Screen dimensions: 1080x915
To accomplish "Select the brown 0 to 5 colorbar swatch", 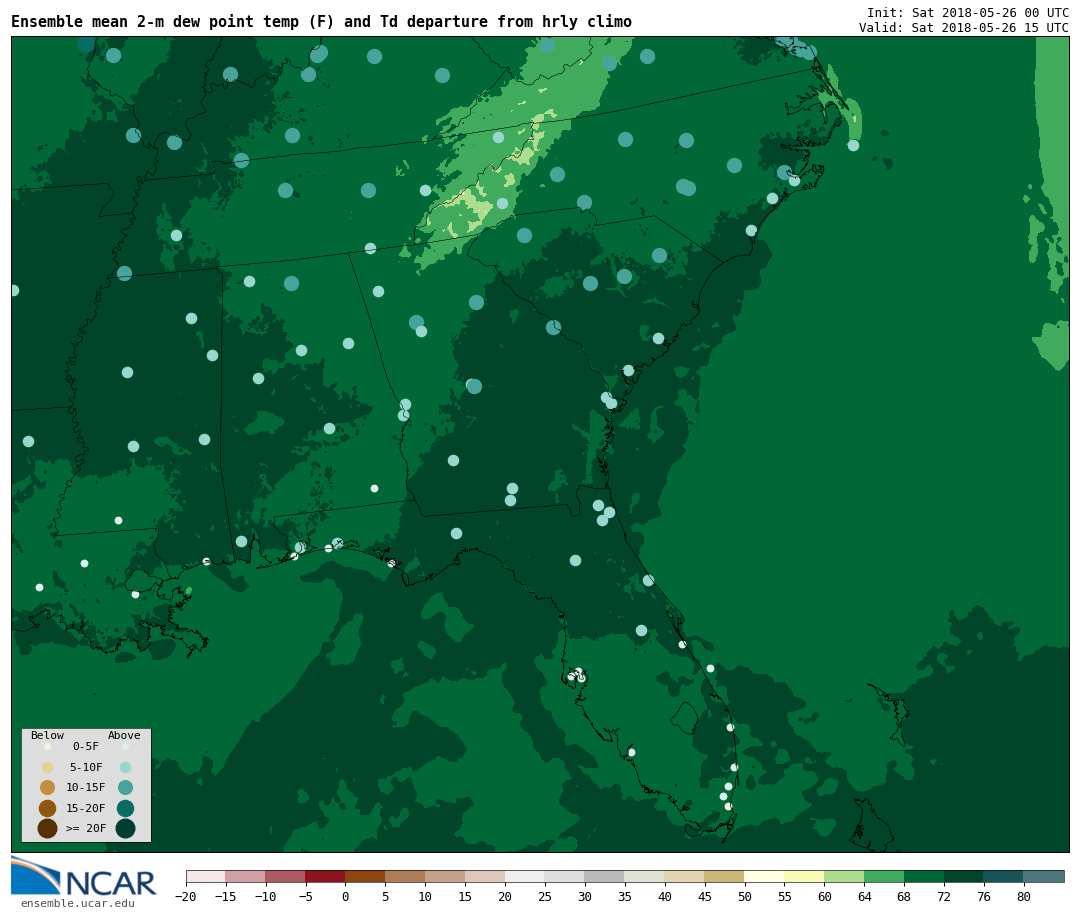I will tap(365, 876).
